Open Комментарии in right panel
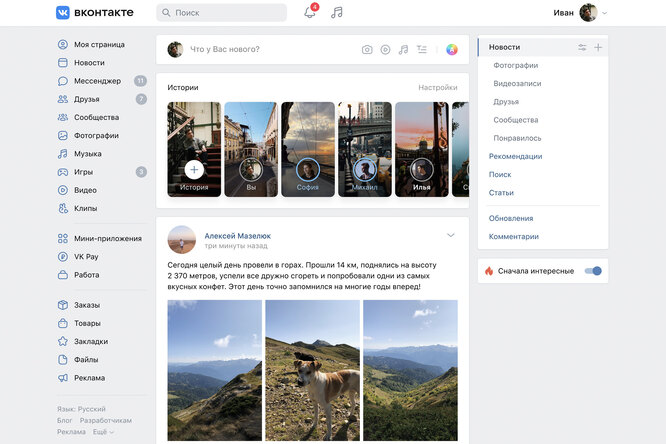Image resolution: width=666 pixels, height=444 pixels. [x=514, y=237]
